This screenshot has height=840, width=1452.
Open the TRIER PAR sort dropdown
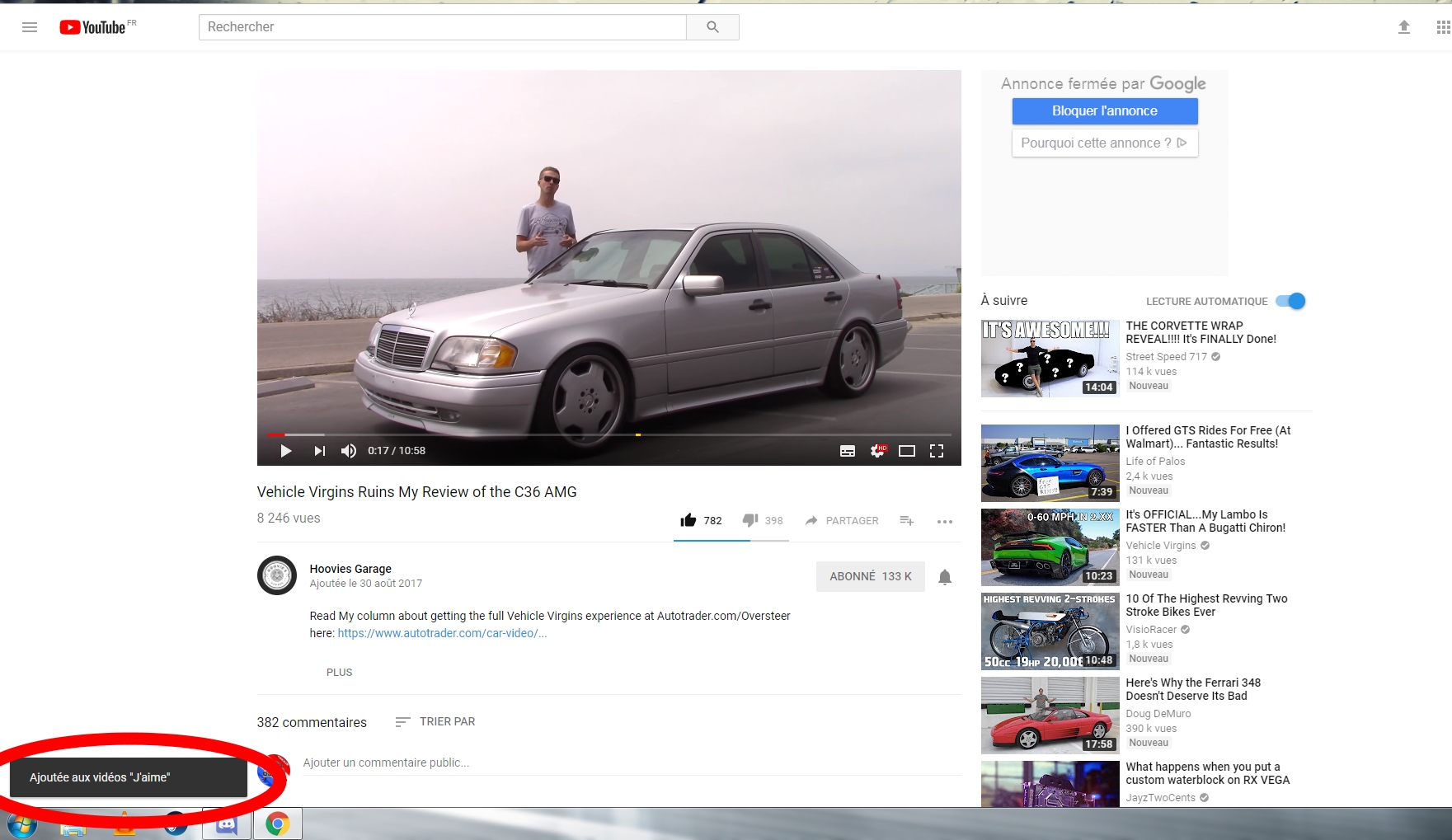435,721
